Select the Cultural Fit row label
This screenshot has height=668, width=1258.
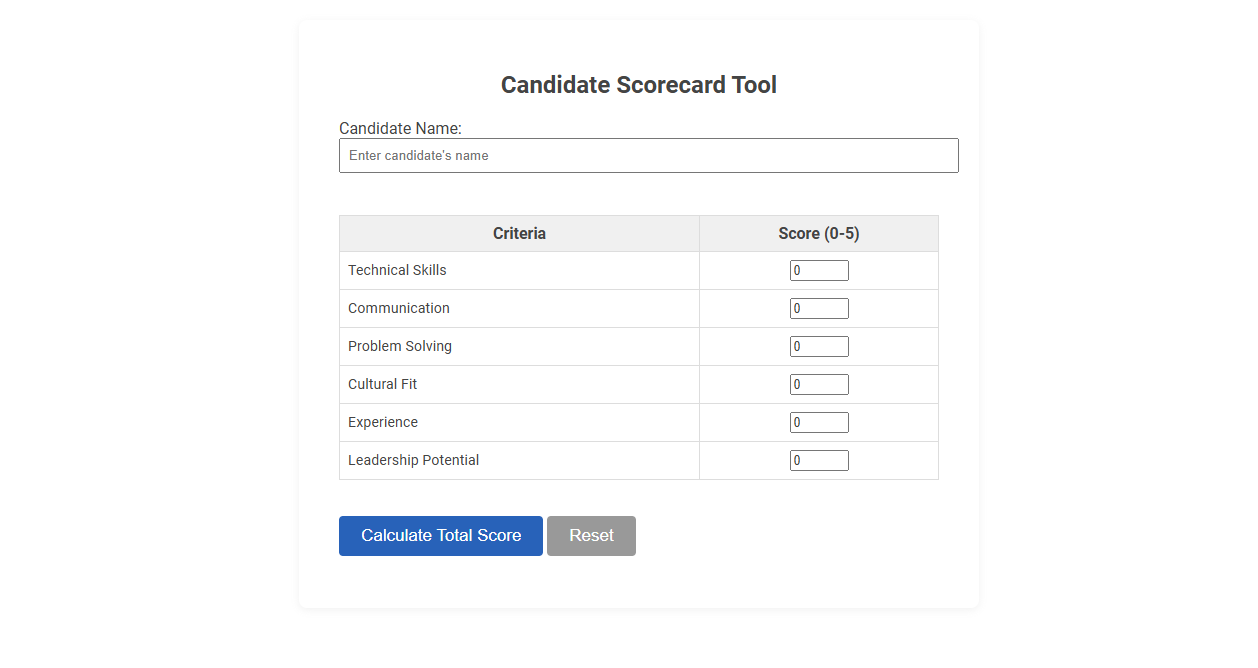tap(383, 384)
